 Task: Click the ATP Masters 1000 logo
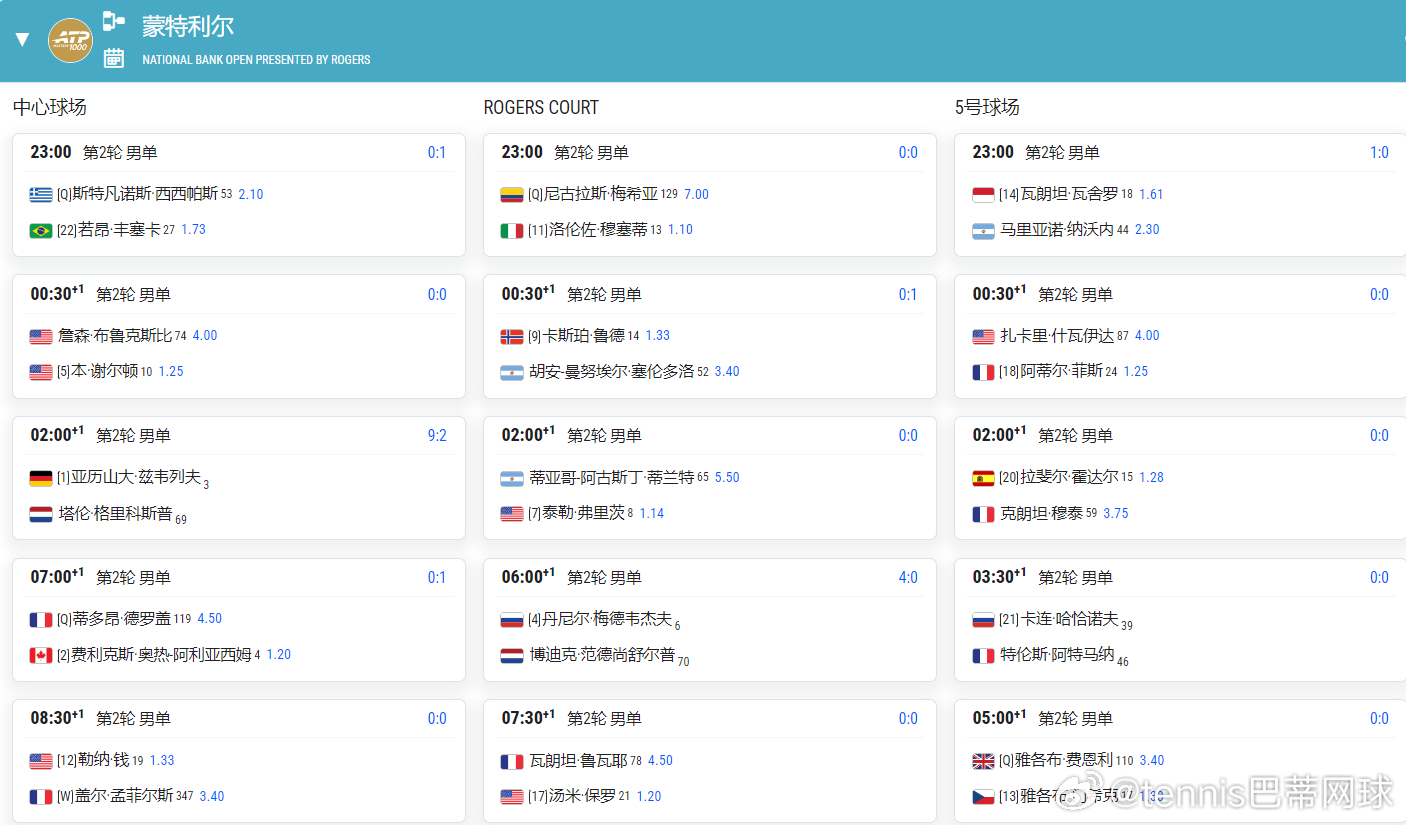[x=70, y=40]
